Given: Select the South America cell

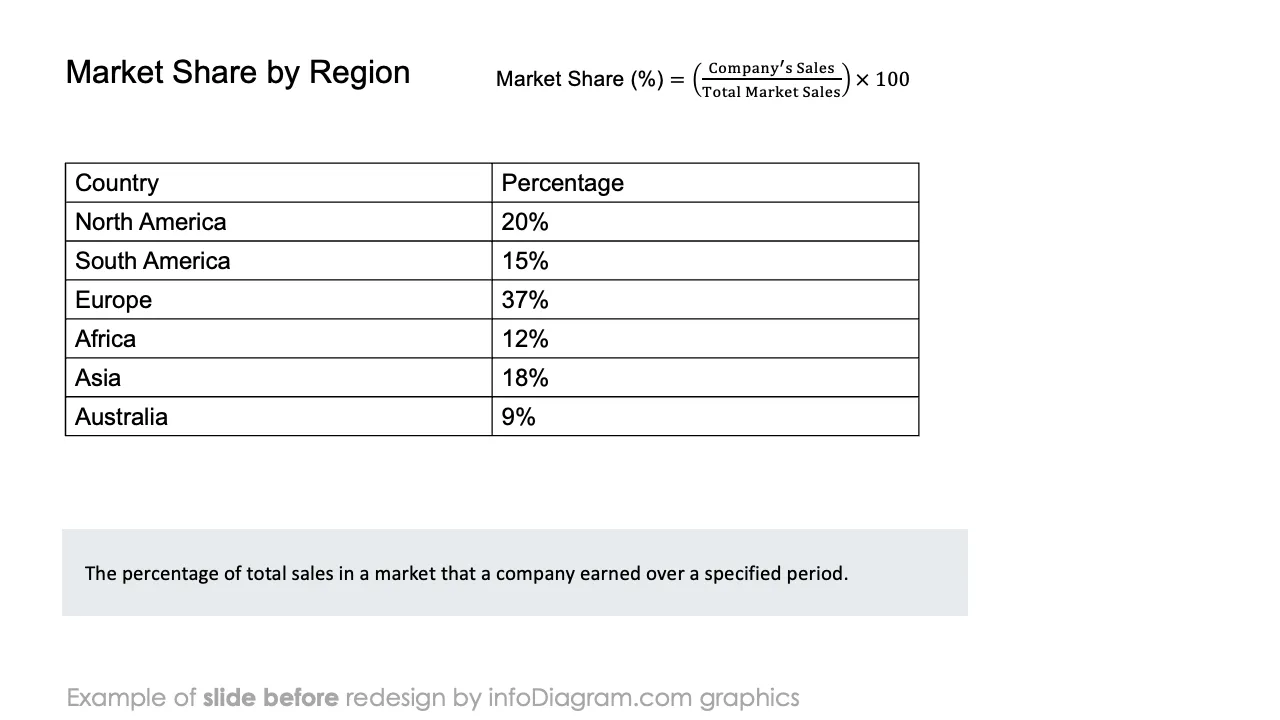Looking at the screenshot, I should pyautogui.click(x=279, y=261).
